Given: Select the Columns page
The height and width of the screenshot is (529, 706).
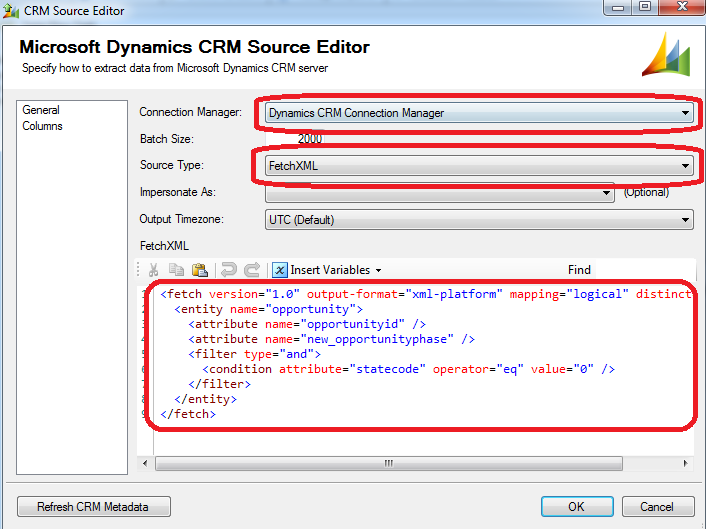Looking at the screenshot, I should [x=42, y=126].
